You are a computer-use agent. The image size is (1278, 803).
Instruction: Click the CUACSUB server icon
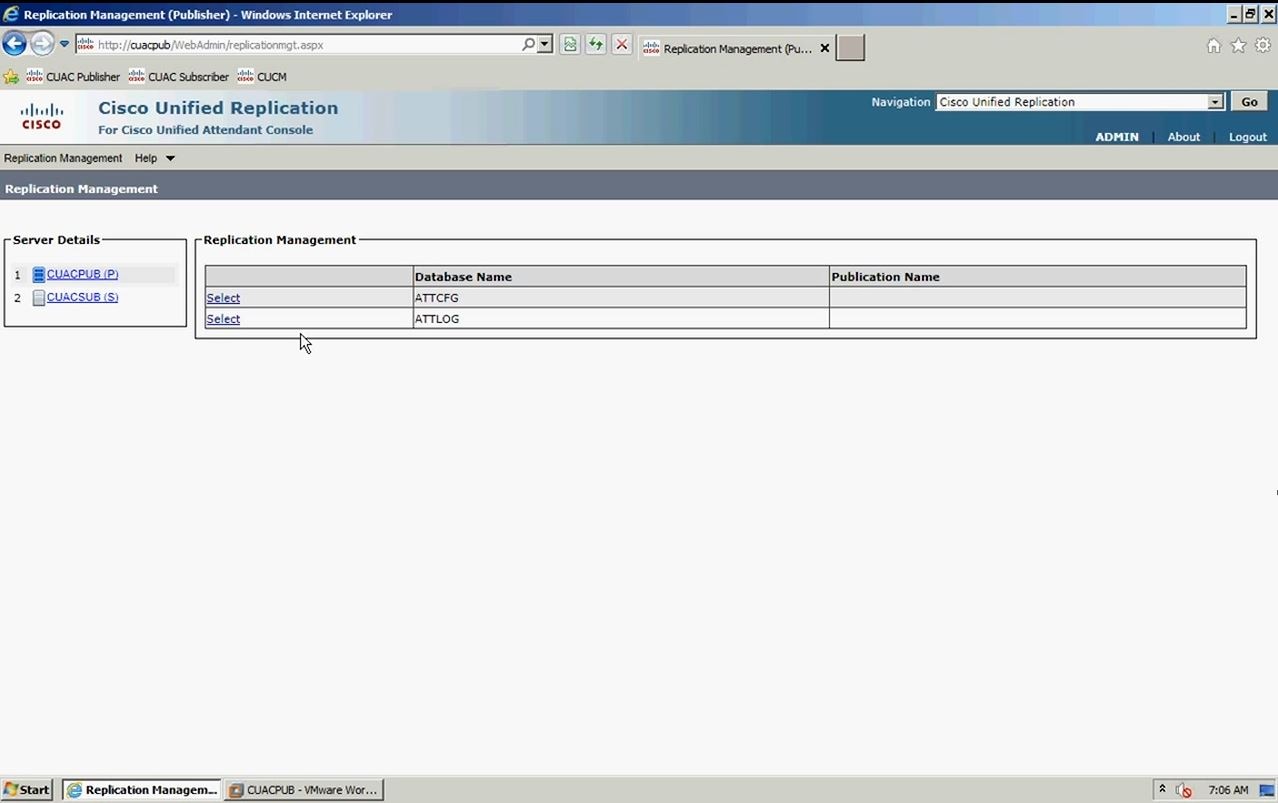coord(39,298)
